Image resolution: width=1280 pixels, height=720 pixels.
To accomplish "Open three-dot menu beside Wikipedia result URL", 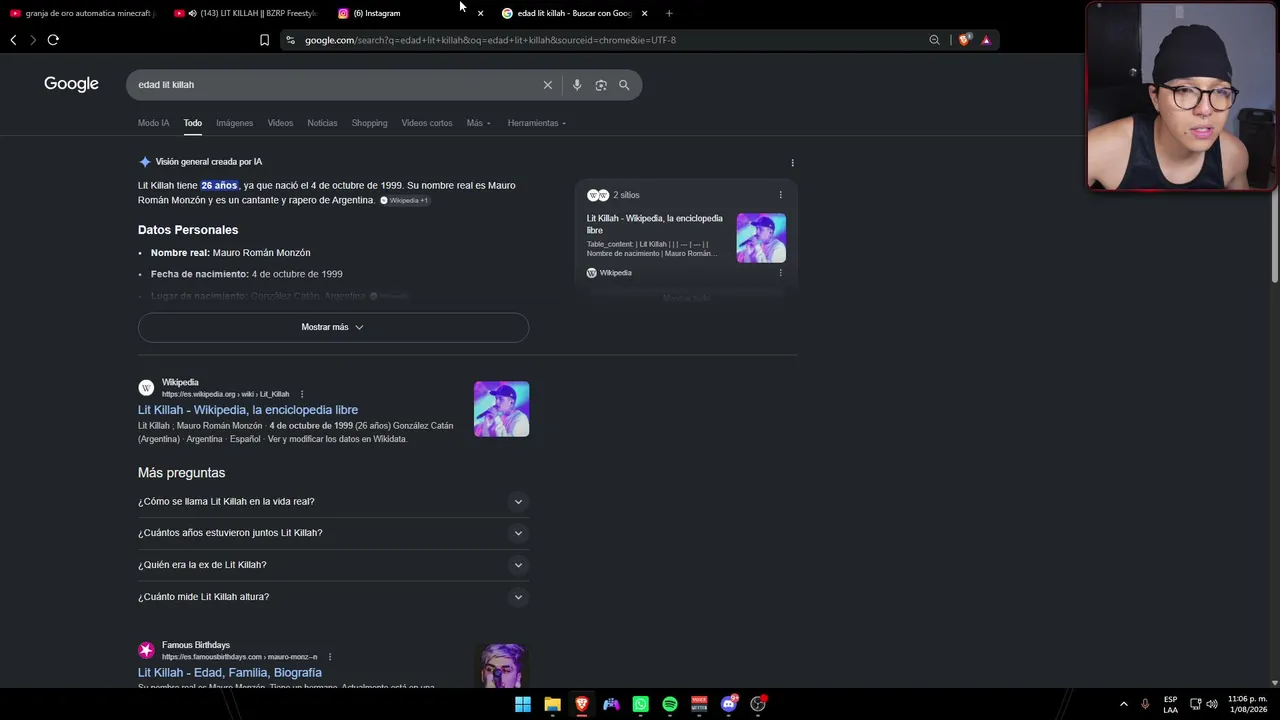I will coord(302,394).
